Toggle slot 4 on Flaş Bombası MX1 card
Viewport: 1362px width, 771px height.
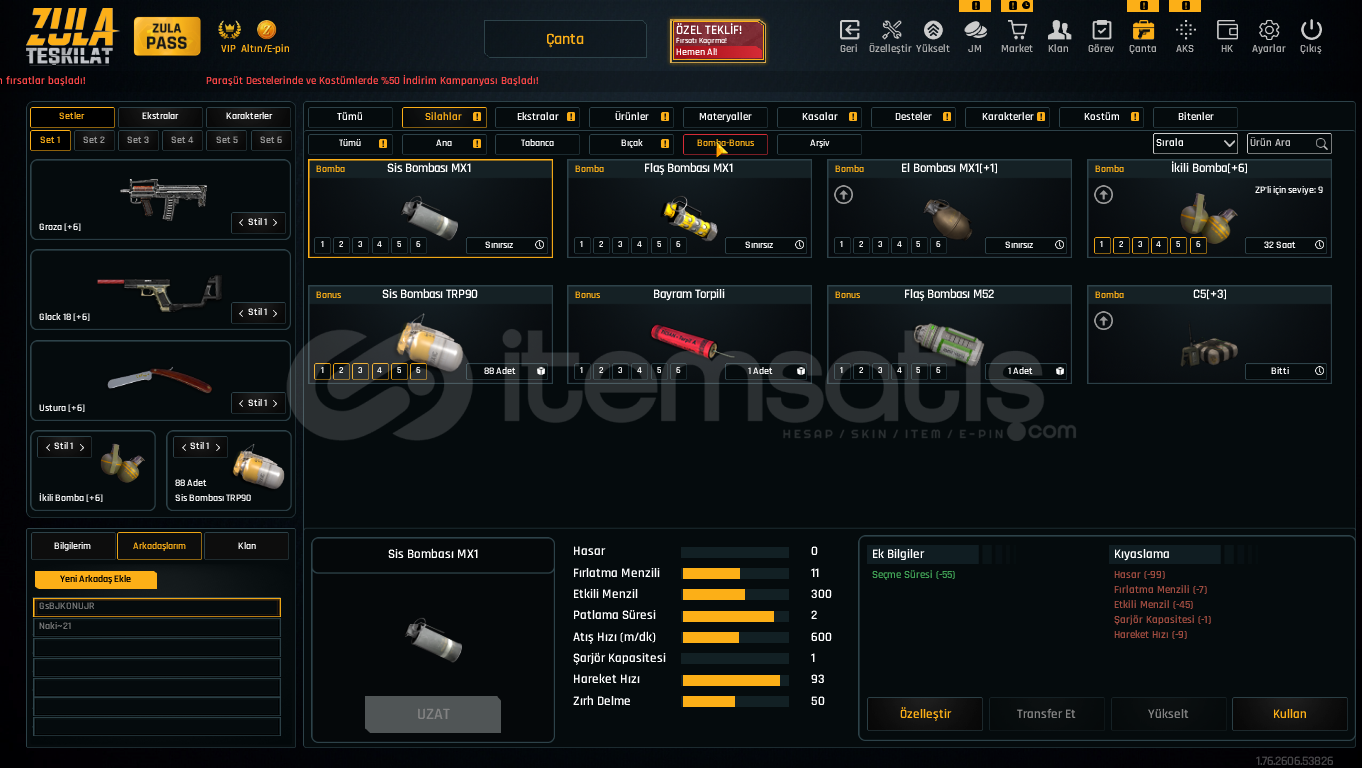pyautogui.click(x=639, y=245)
